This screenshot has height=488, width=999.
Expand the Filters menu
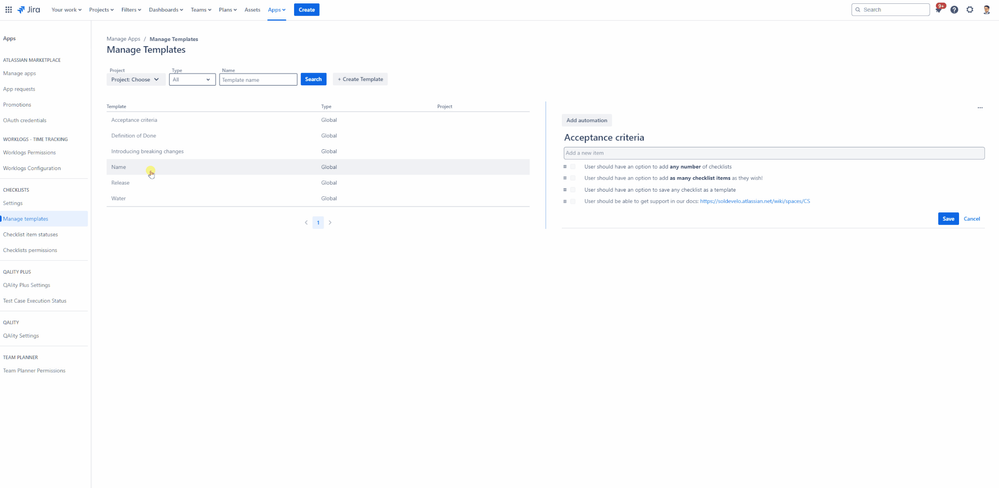131,10
